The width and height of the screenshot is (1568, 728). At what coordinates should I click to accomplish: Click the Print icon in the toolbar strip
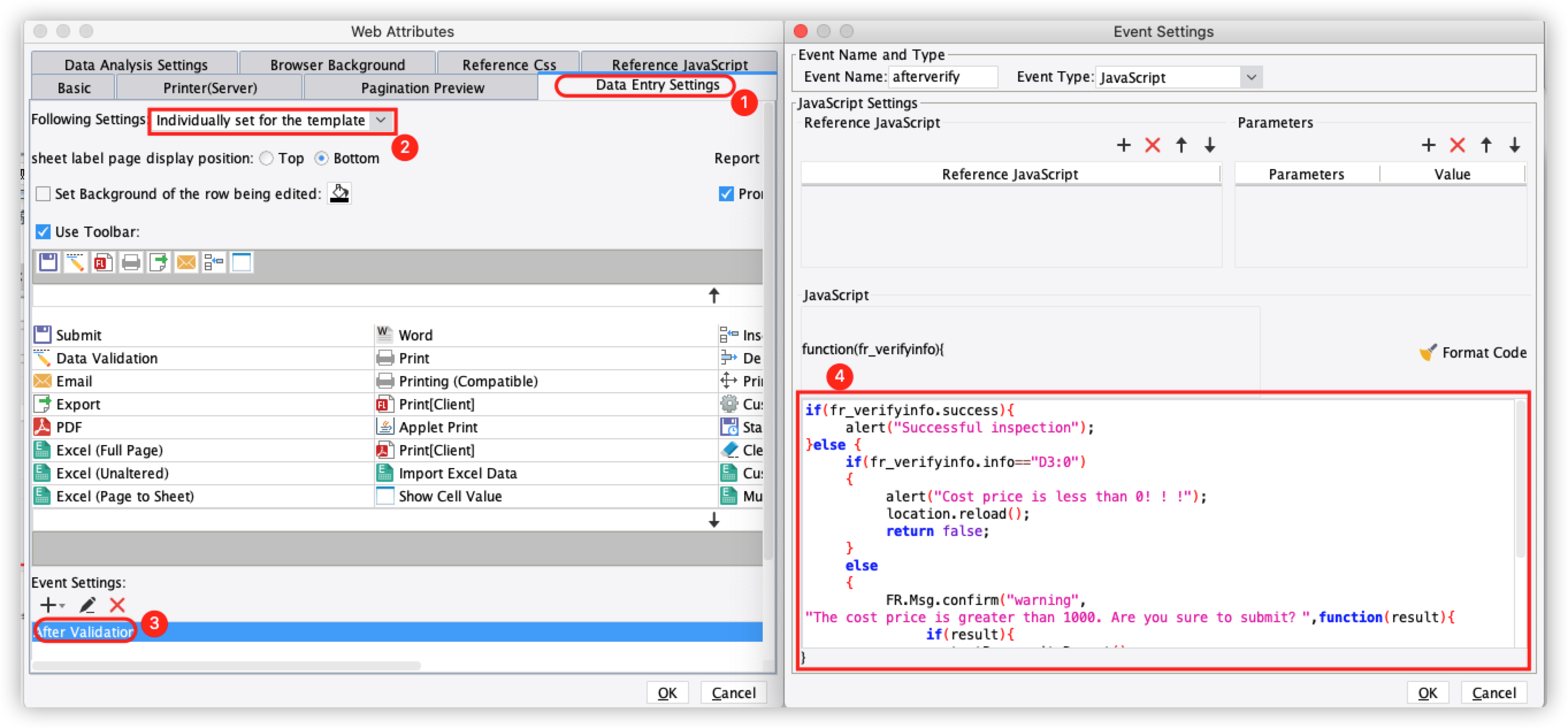coord(130,262)
